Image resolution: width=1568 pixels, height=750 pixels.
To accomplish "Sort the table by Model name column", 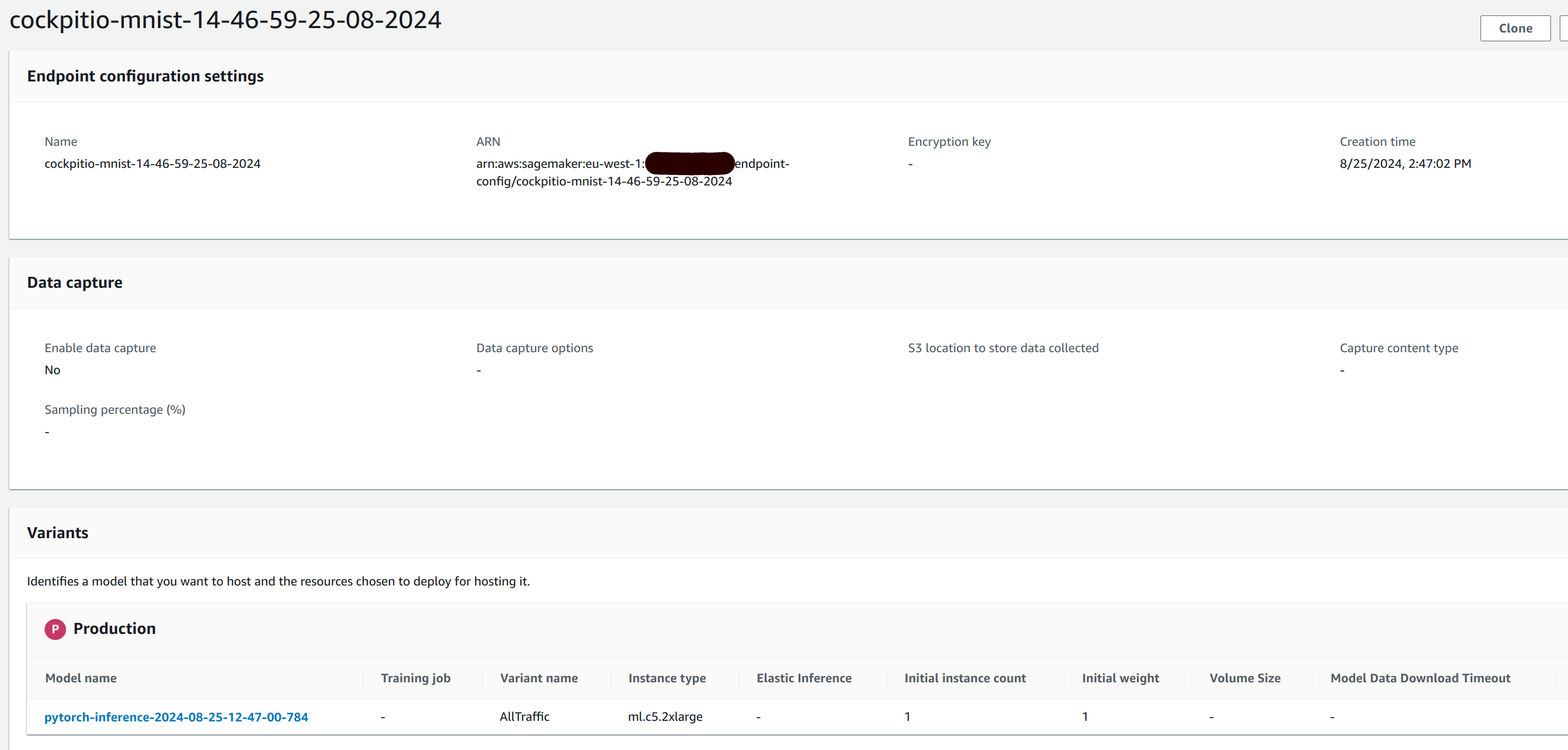I will pos(80,677).
